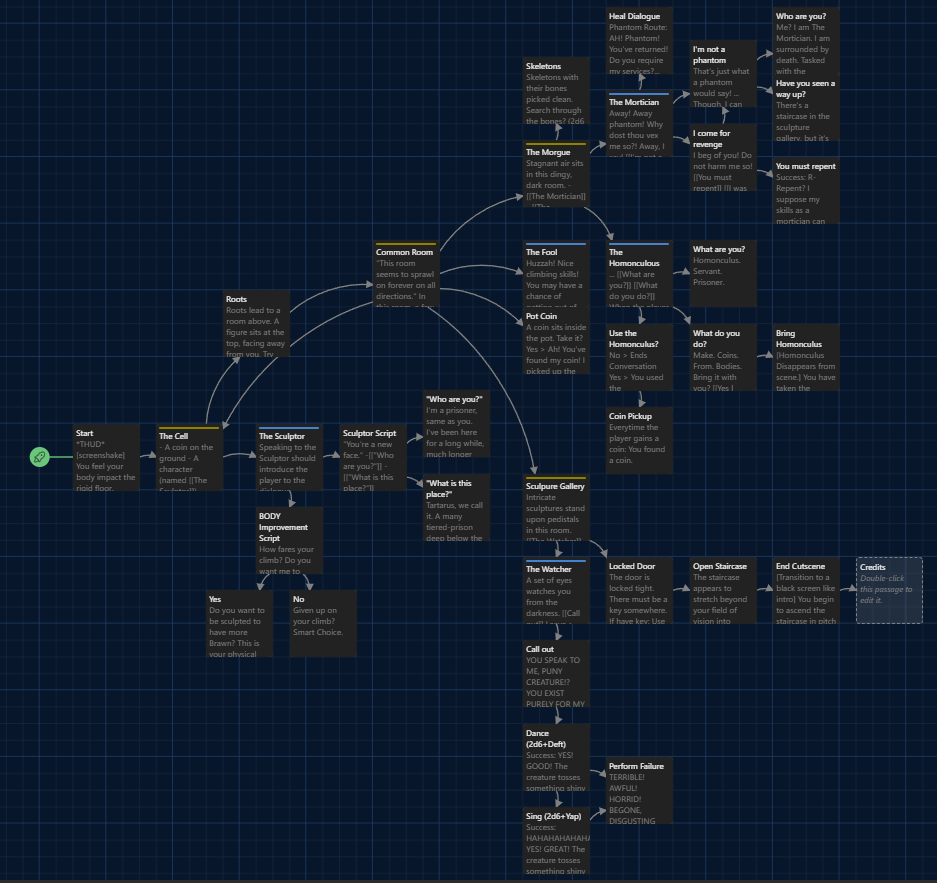Select The Cell passage
This screenshot has height=883, width=937.
point(189,458)
